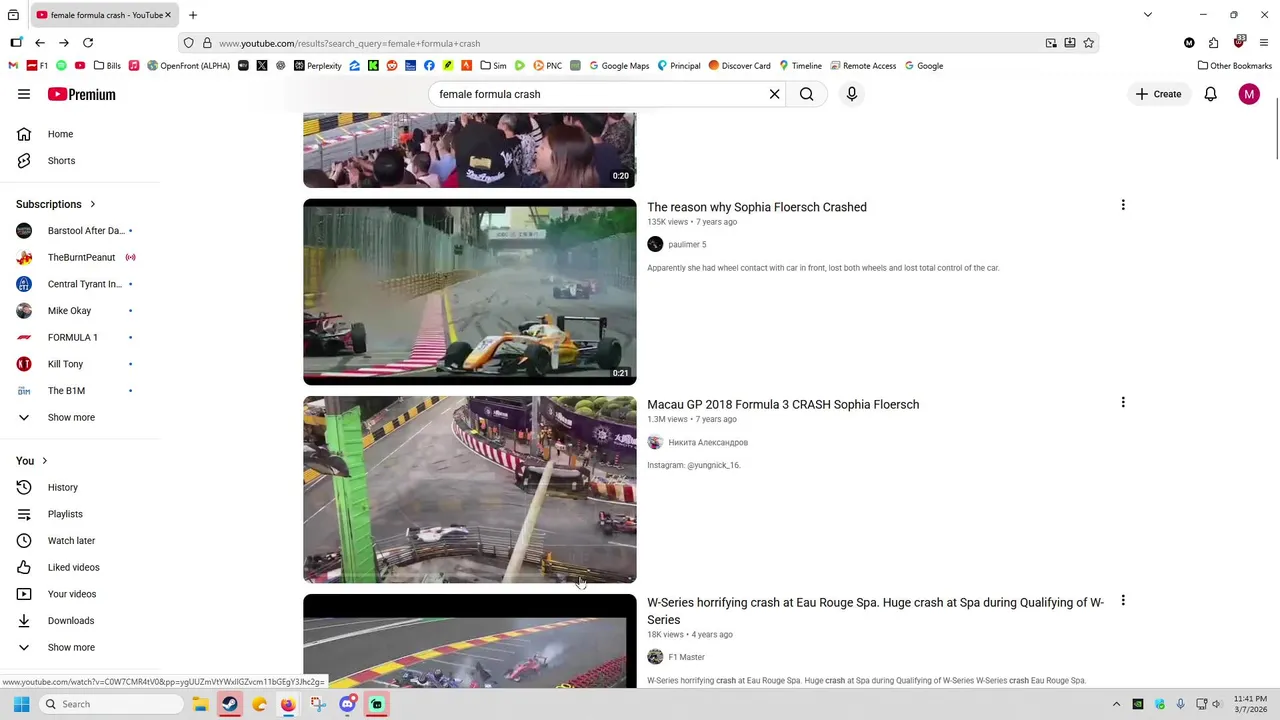Expand the Subscriptions section chevron
This screenshot has width=1280, height=720.
tap(93, 204)
